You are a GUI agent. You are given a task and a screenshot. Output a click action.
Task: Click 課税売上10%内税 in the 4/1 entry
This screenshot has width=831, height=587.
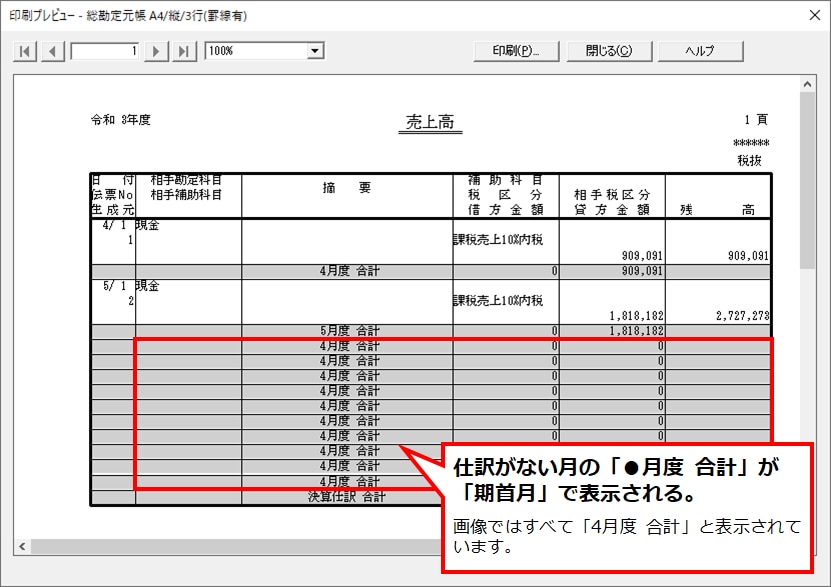498,240
